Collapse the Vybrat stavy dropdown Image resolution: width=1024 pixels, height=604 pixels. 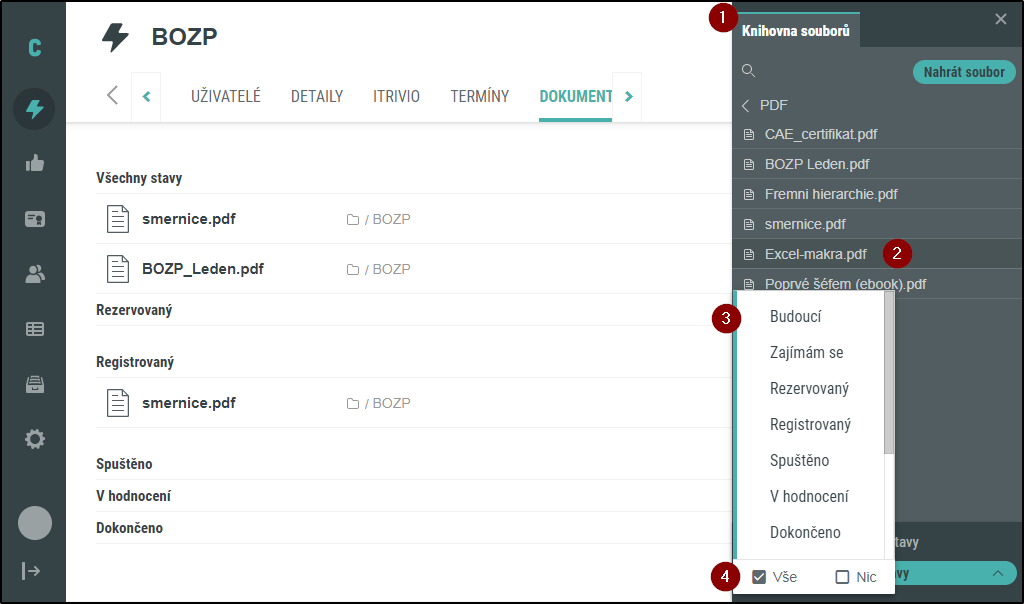coord(999,573)
